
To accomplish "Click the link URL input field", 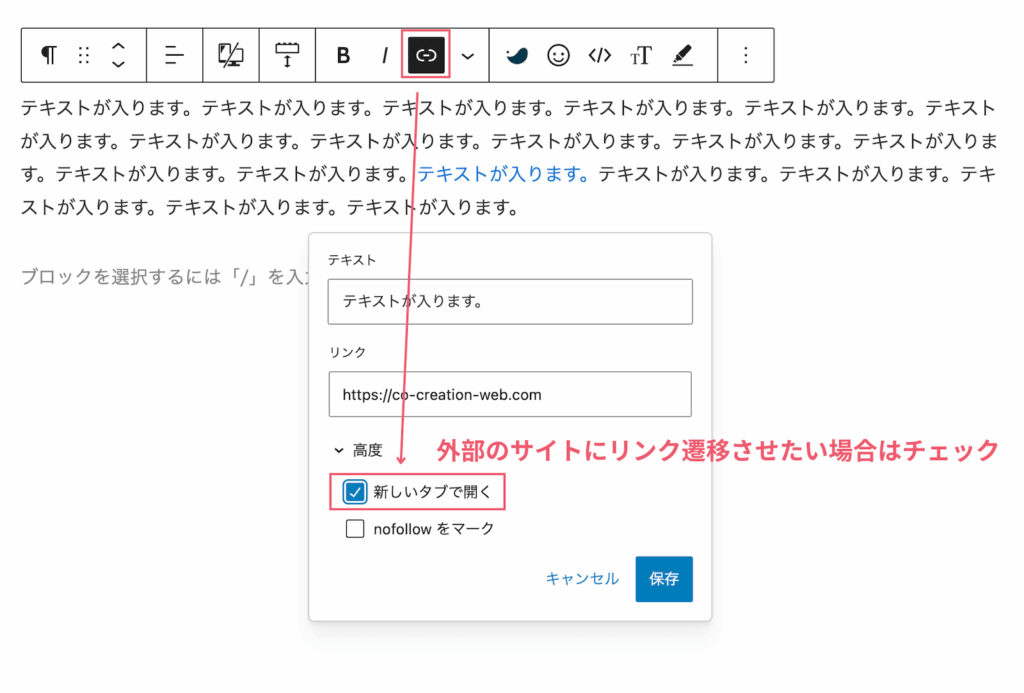I will 510,395.
